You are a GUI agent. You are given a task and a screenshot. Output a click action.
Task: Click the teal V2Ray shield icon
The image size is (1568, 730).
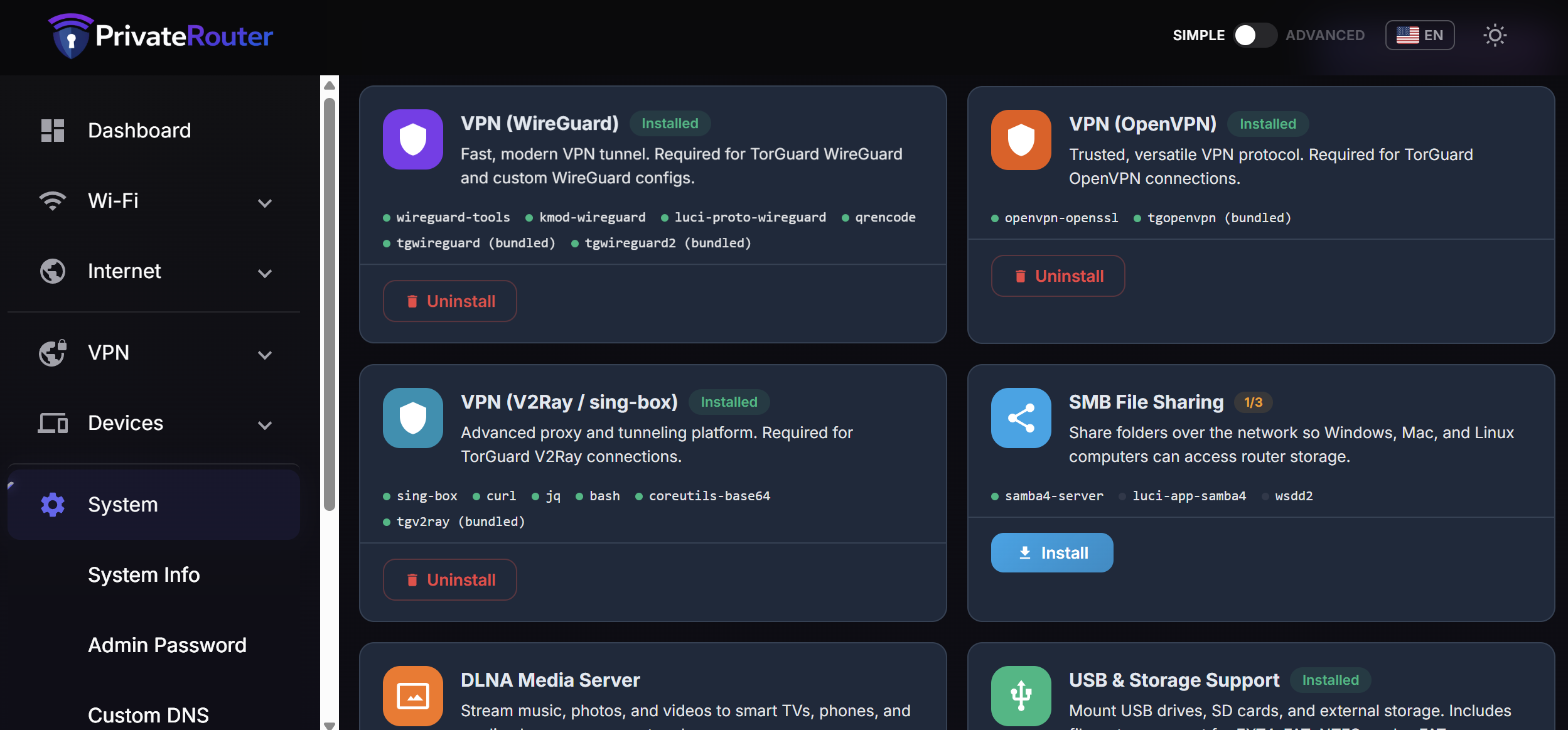tap(413, 418)
